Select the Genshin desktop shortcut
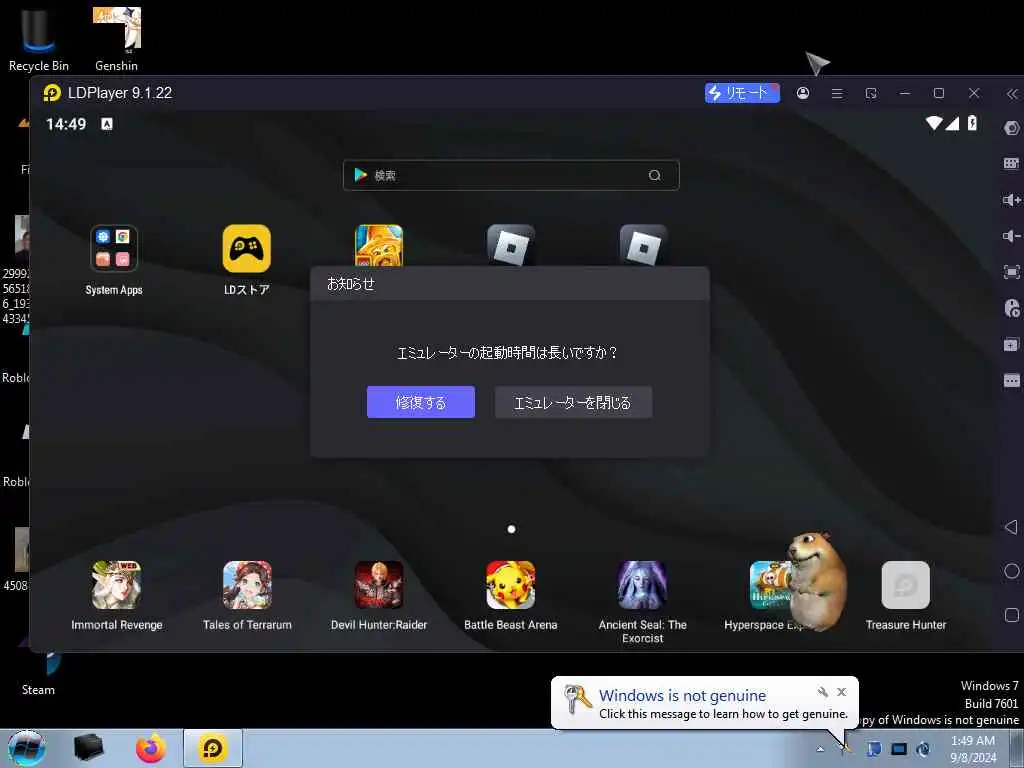 116,39
